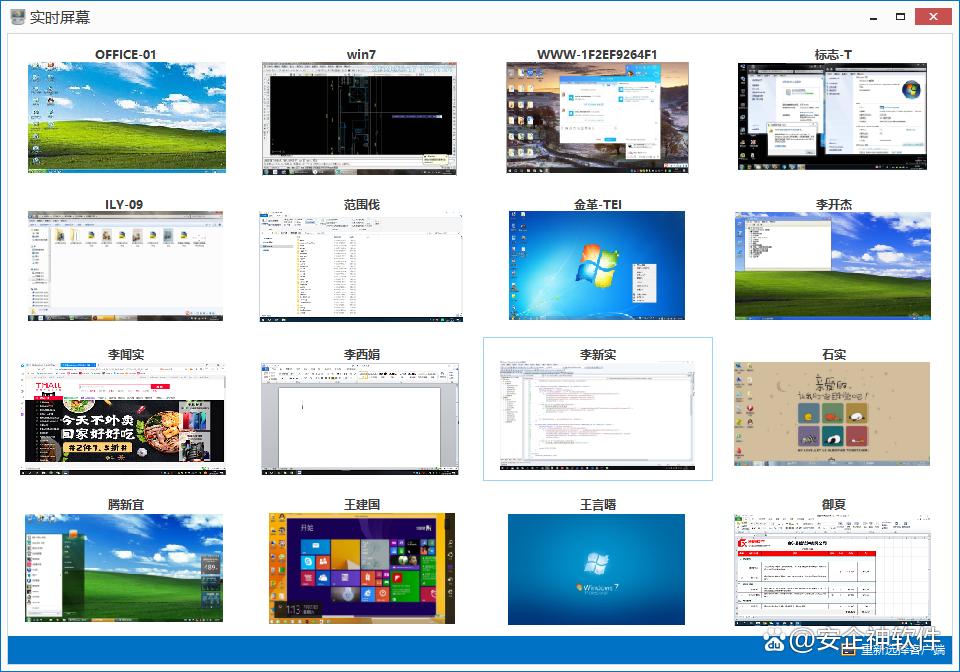Viewport: 960px width, 672px height.
Task: Select the ILY-09 file explorer screen
Action: (125, 266)
